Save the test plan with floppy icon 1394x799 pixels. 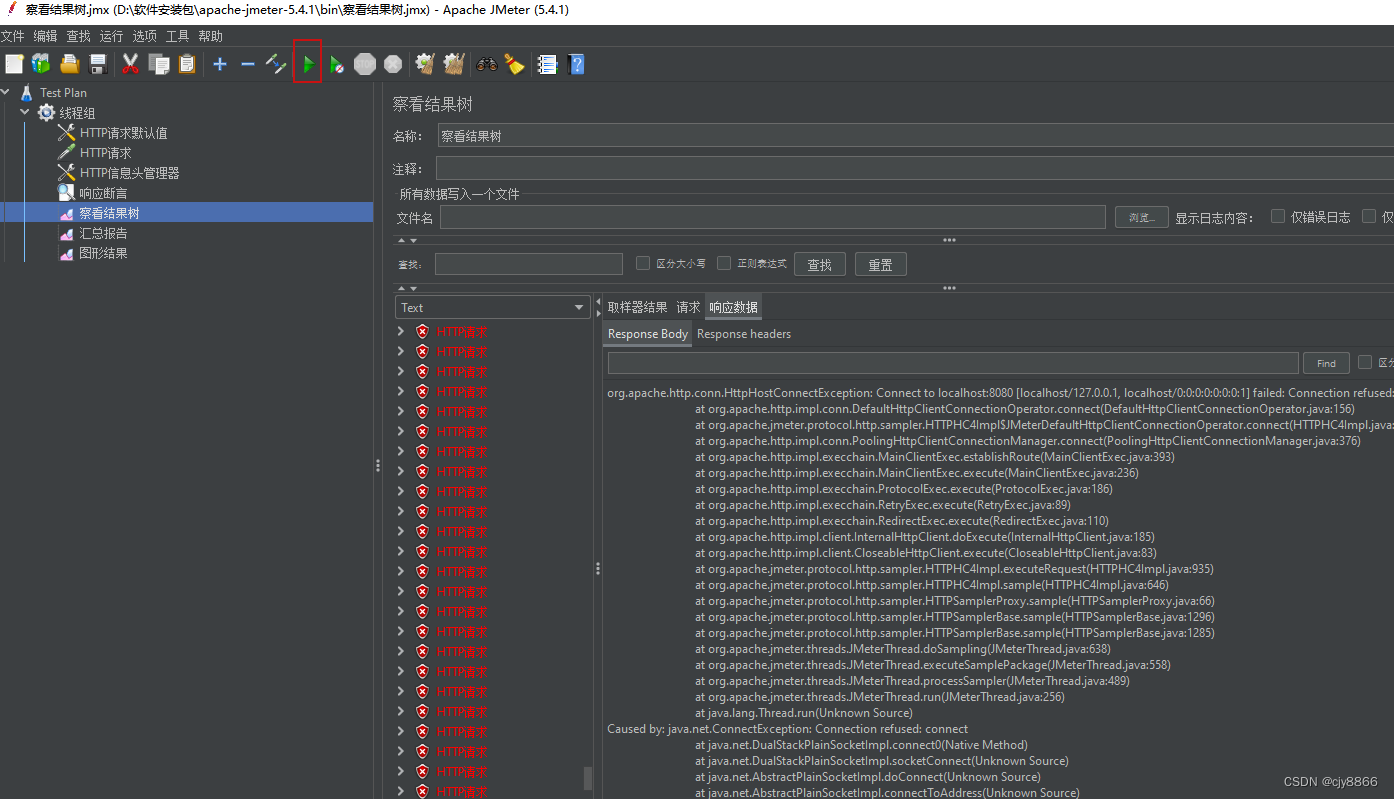click(x=98, y=64)
